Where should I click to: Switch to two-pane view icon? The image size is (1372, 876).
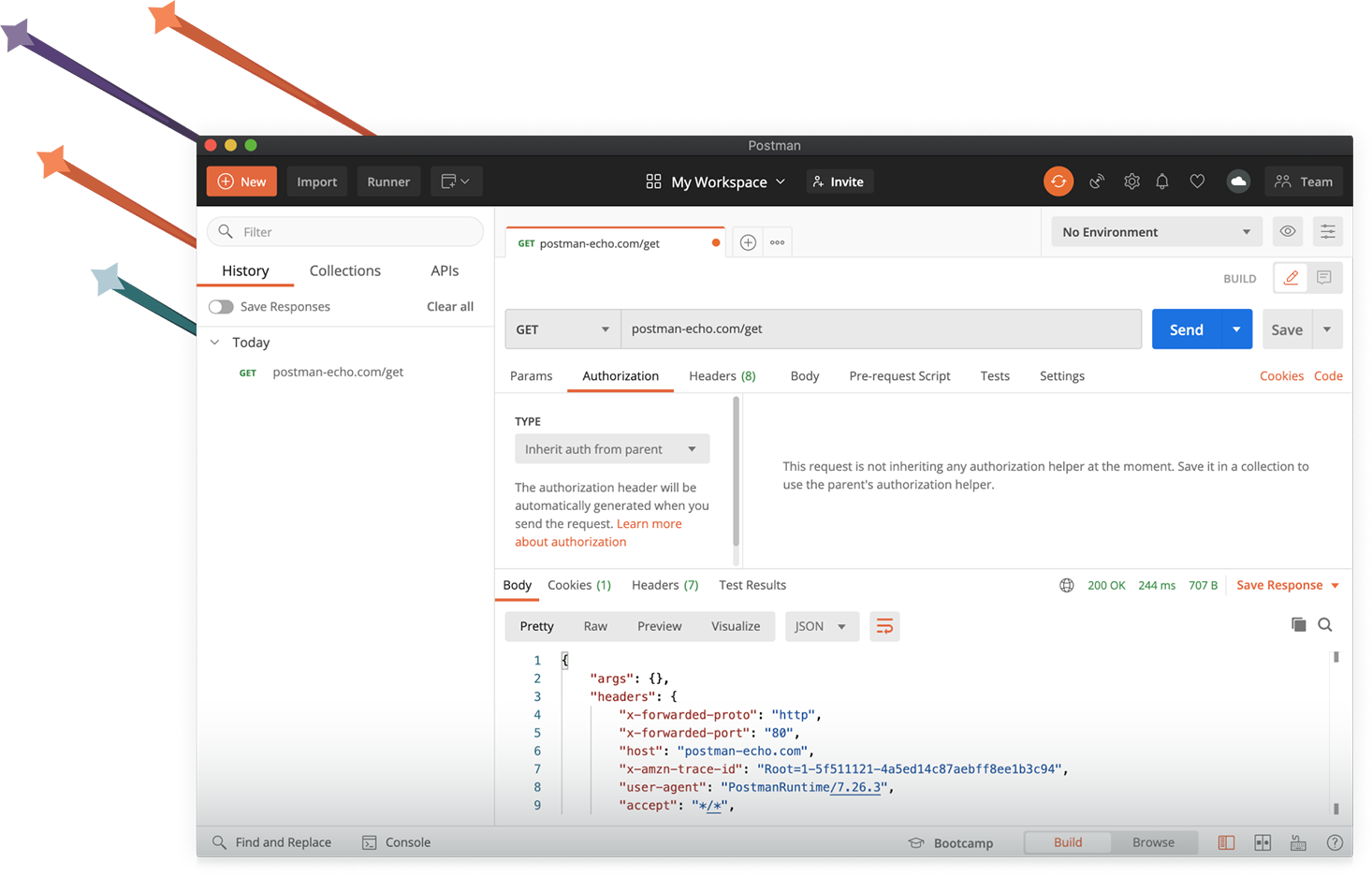pos(1263,842)
